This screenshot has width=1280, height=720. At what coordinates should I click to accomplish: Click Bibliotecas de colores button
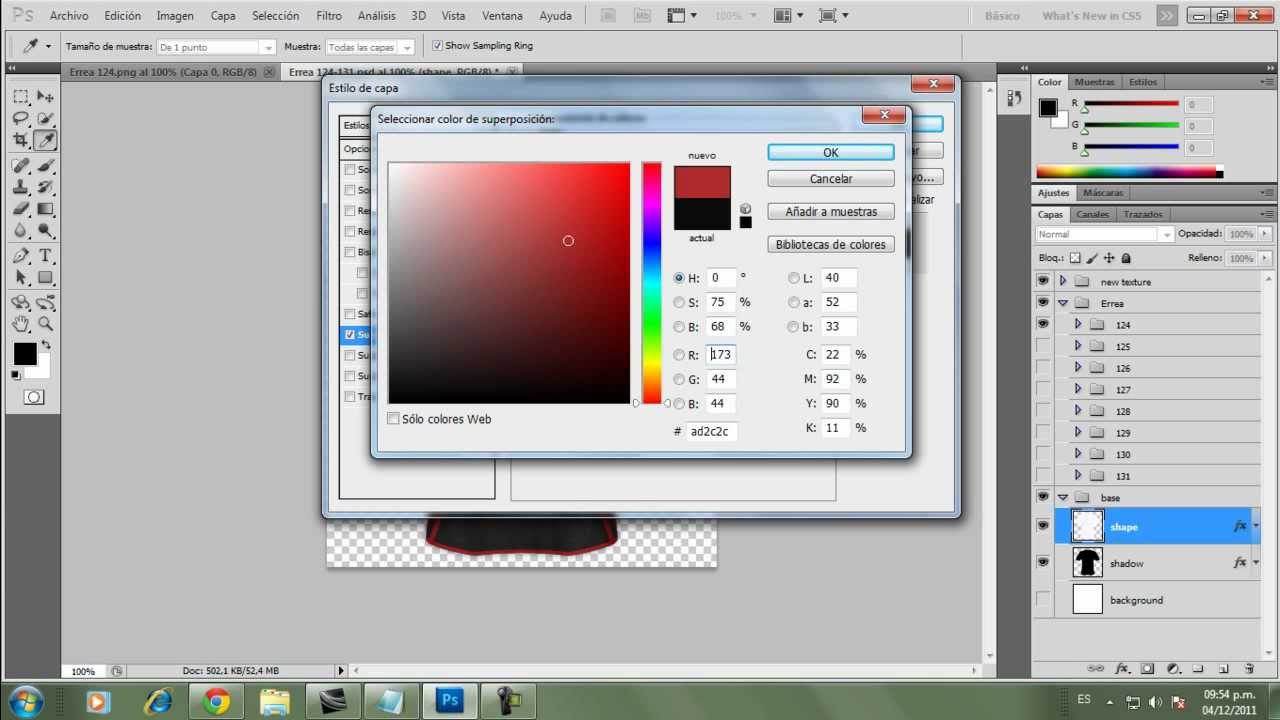831,244
